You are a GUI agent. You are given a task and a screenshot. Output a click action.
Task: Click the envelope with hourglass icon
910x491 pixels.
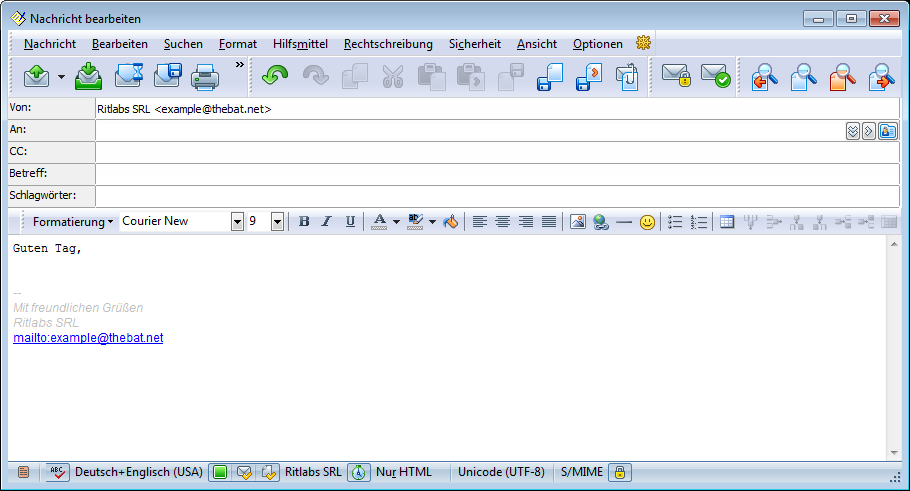(128, 77)
